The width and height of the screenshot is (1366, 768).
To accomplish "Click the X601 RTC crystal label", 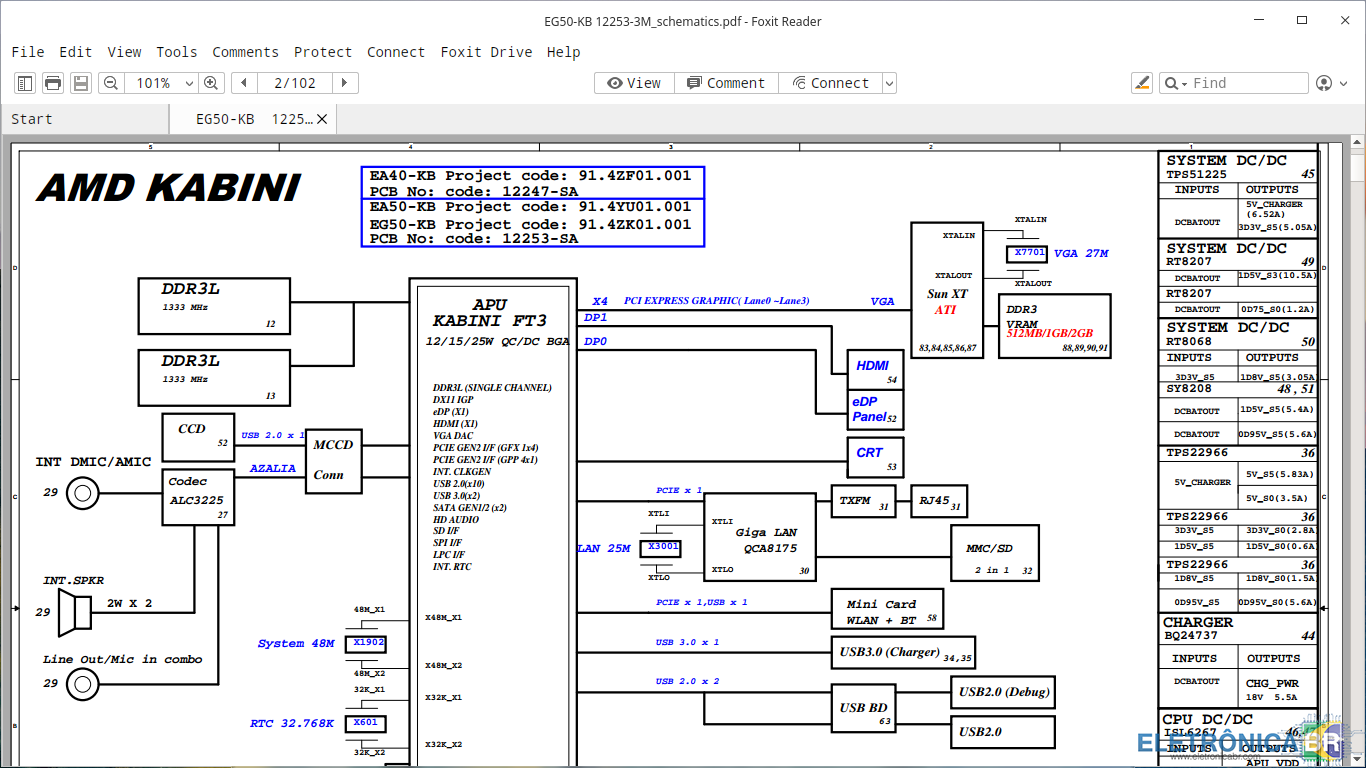I will pyautogui.click(x=366, y=723).
